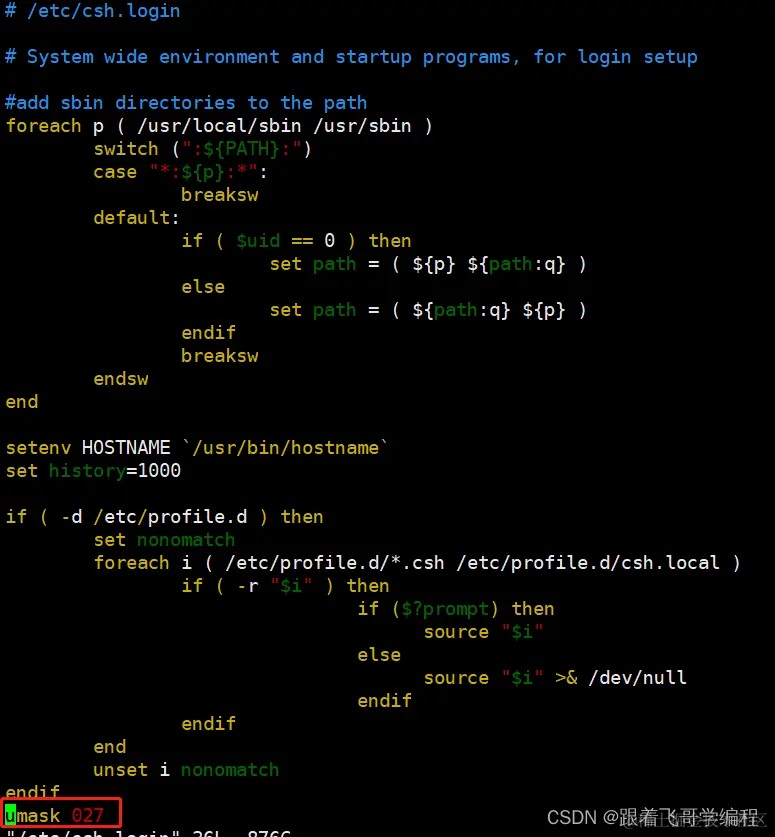Click the 'switch (":${PATH}:")' line
The height and width of the screenshot is (837, 775).
(202, 149)
